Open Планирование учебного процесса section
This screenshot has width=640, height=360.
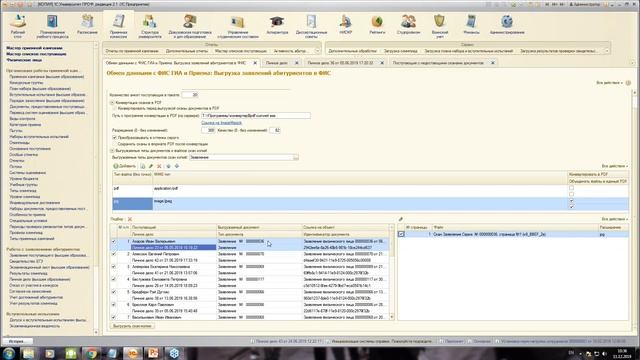click(x=52, y=26)
